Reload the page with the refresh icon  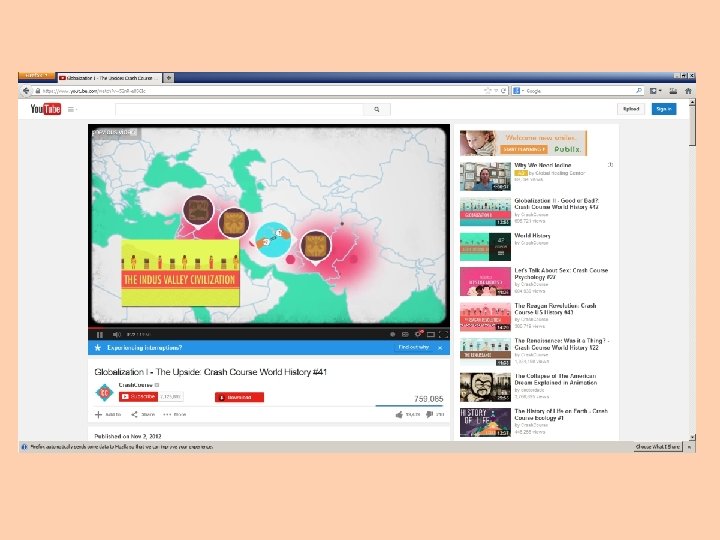[x=503, y=91]
